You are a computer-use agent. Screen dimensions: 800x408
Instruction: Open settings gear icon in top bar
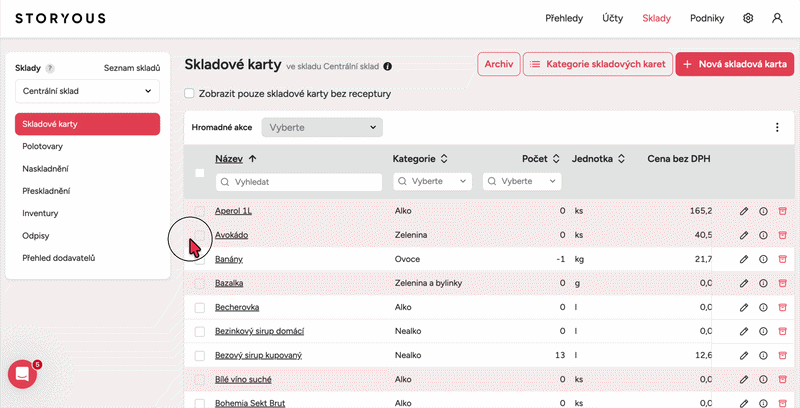pyautogui.click(x=748, y=18)
